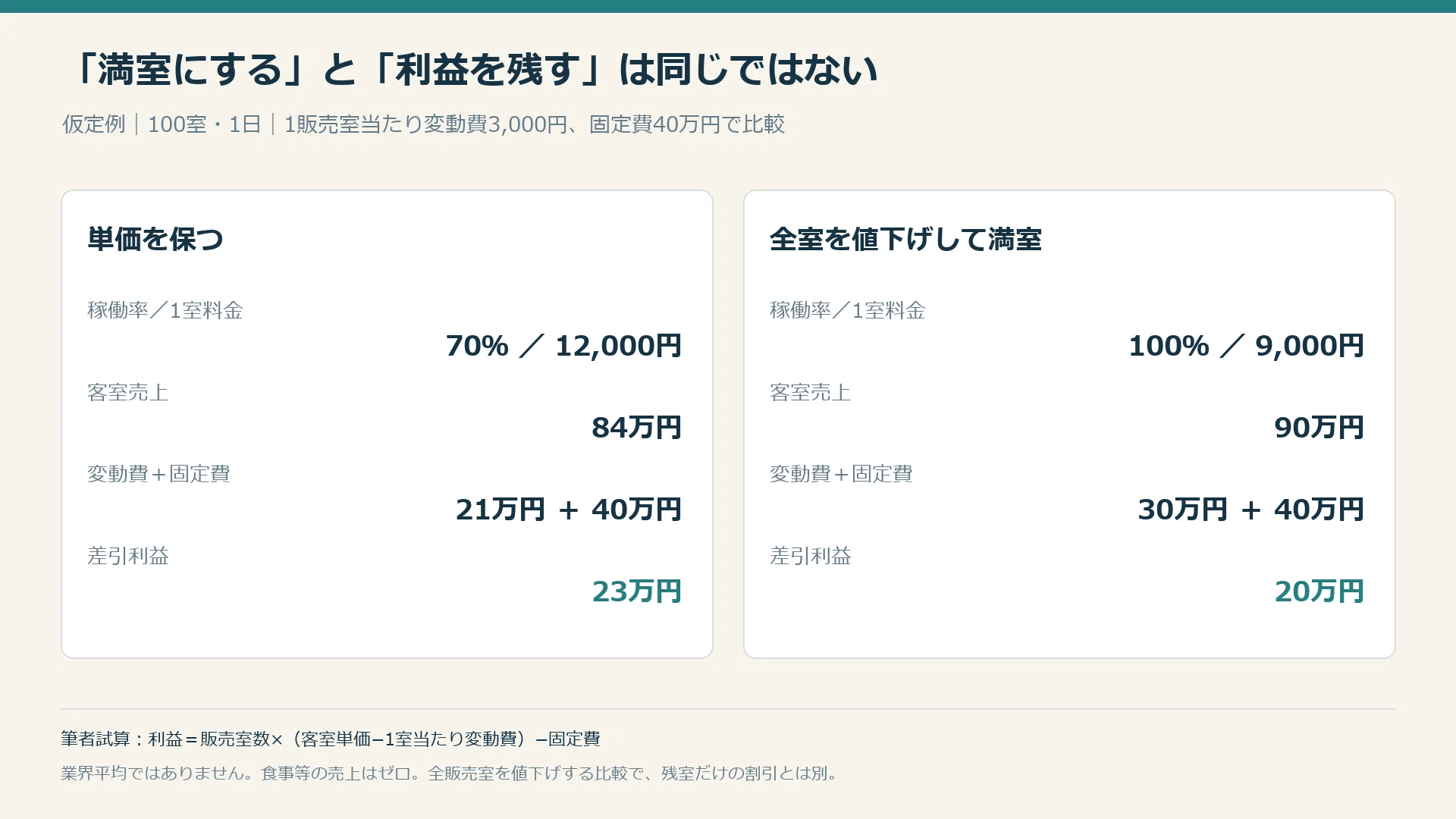Screen dimensions: 1456x819
Task: Click the 単価を保つ card heading
Action: pos(155,239)
